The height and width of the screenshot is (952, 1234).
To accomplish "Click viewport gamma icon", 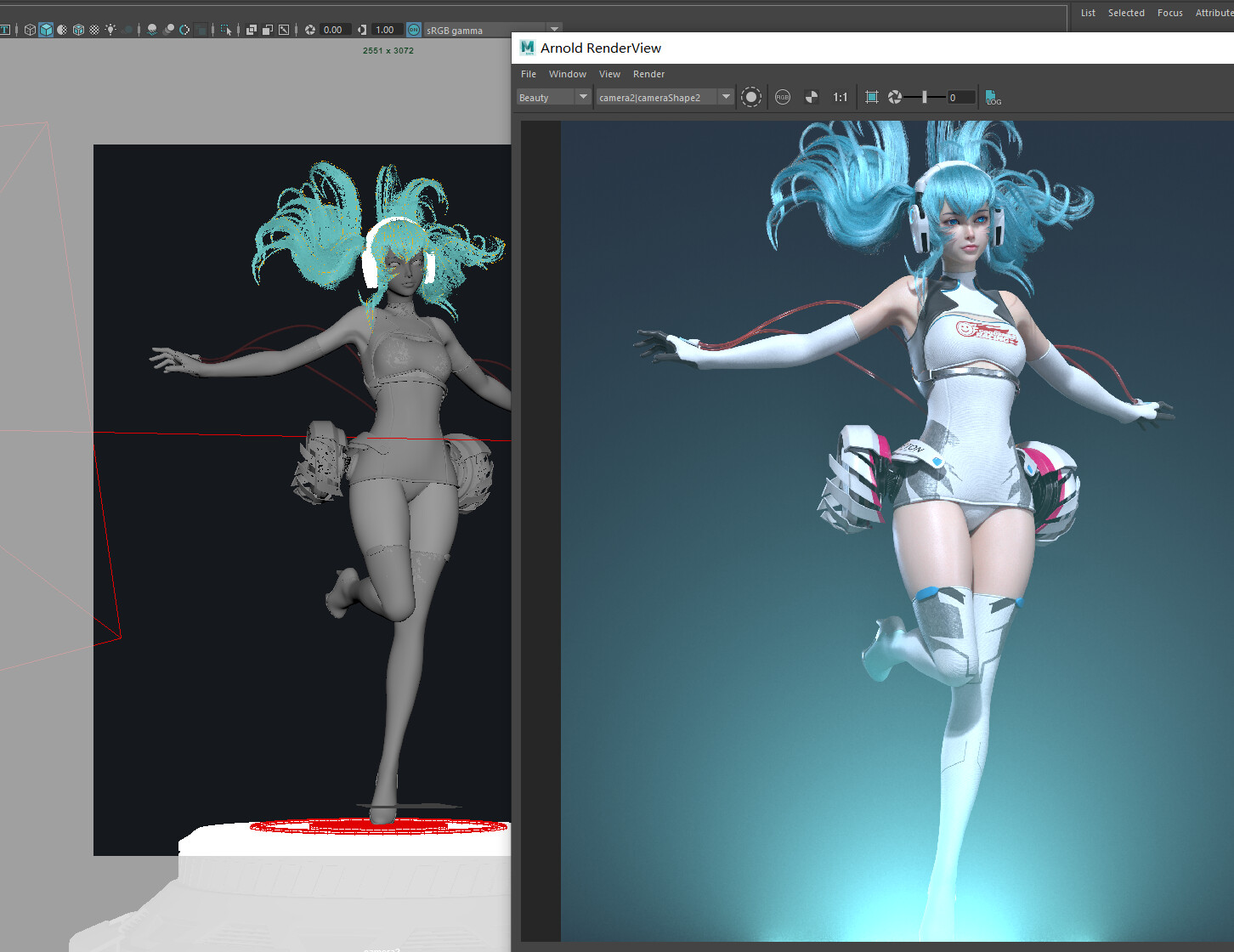I will pos(362,30).
